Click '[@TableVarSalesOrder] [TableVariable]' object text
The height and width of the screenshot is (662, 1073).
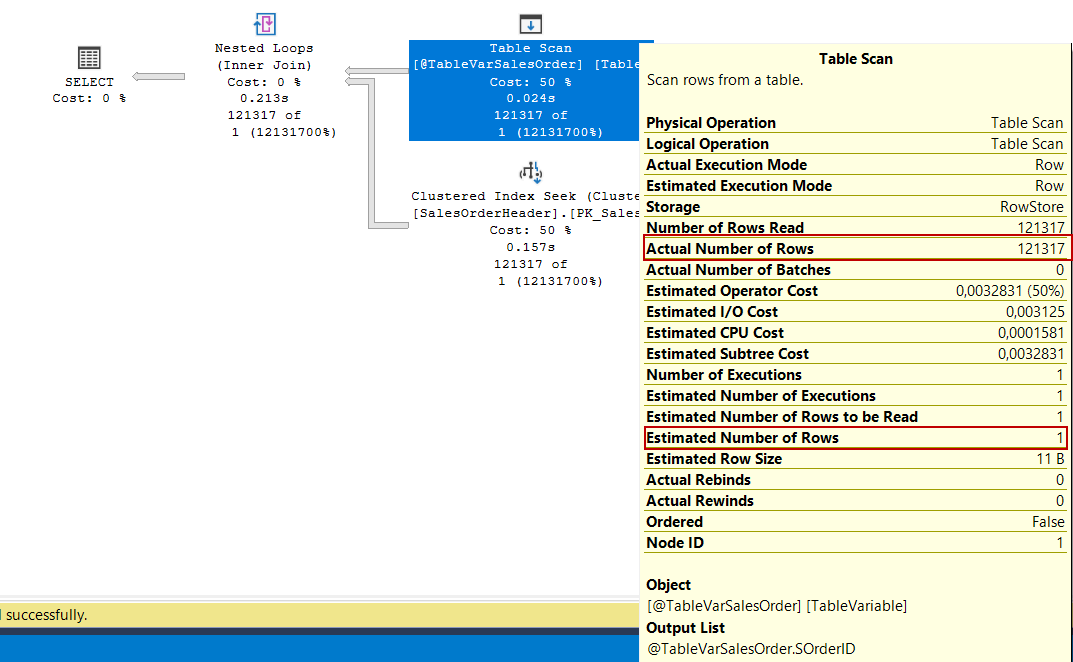pos(777,606)
